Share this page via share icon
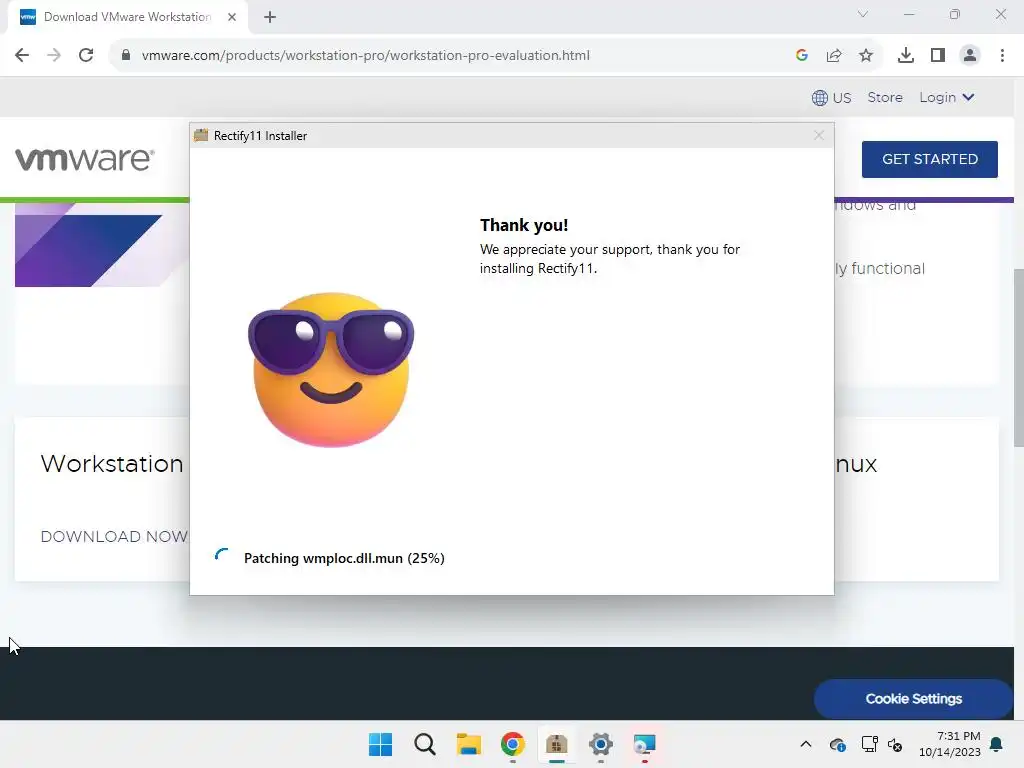This screenshot has width=1024, height=768. click(834, 56)
